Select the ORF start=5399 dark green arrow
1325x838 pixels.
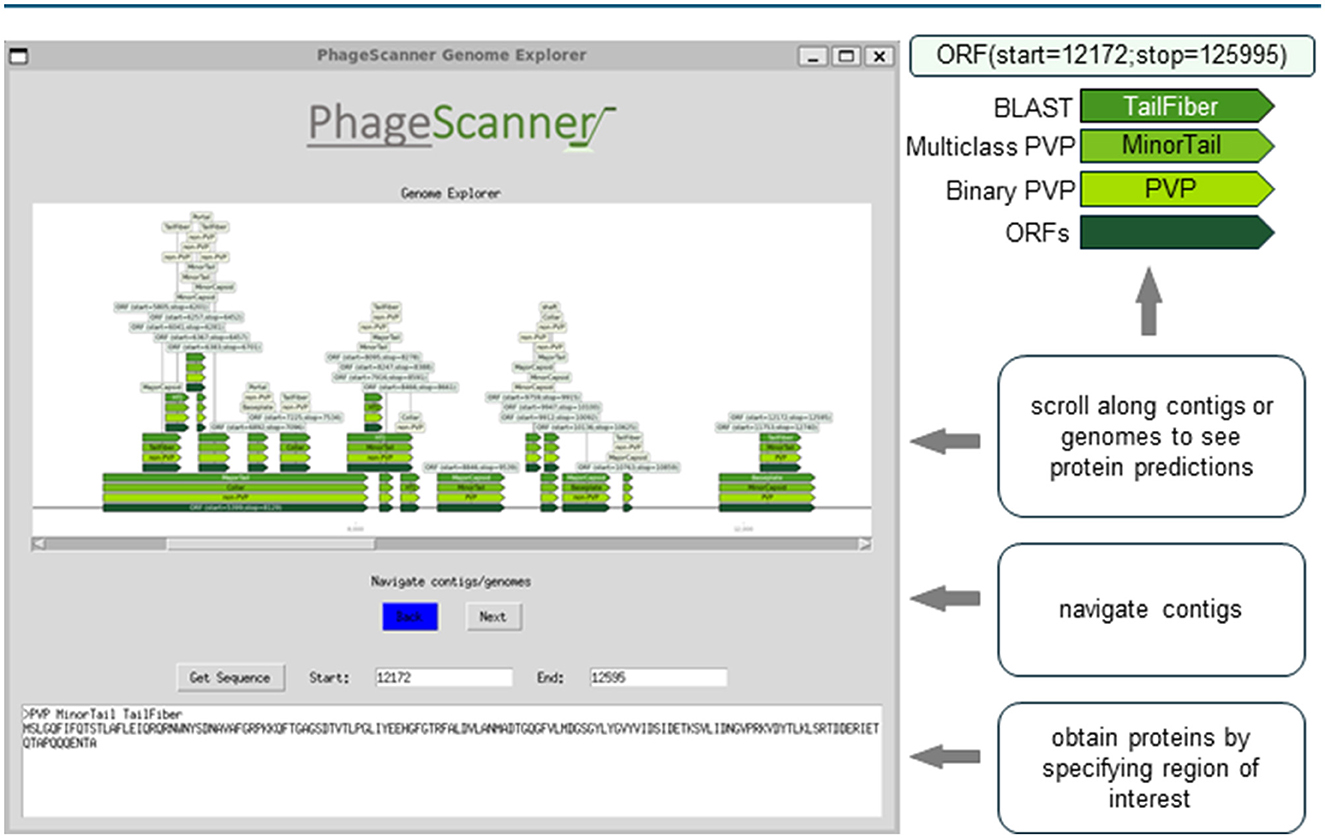pyautogui.click(x=235, y=507)
